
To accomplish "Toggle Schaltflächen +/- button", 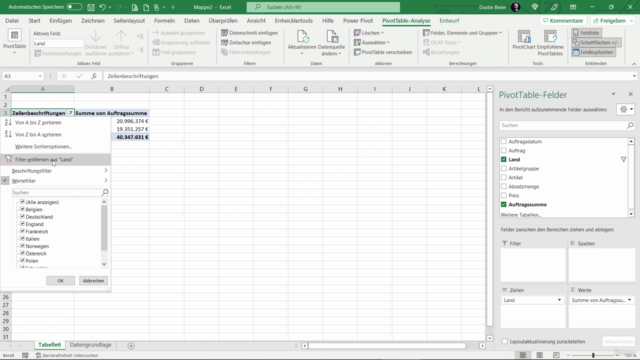I will (596, 42).
